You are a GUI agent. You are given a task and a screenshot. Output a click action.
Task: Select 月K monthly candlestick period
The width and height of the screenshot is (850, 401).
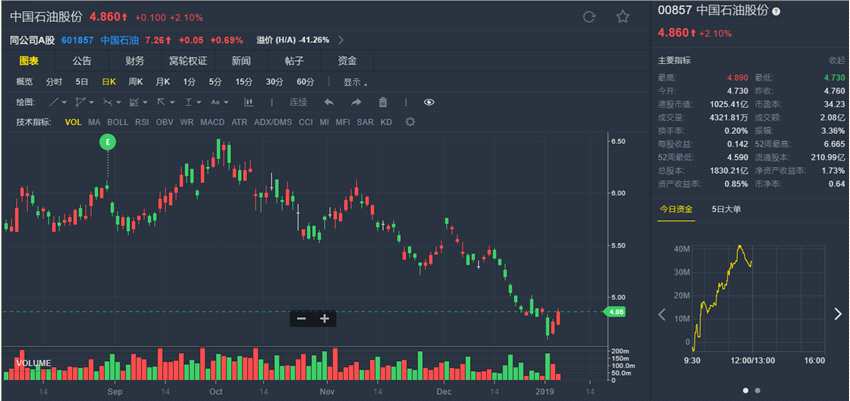tap(163, 82)
